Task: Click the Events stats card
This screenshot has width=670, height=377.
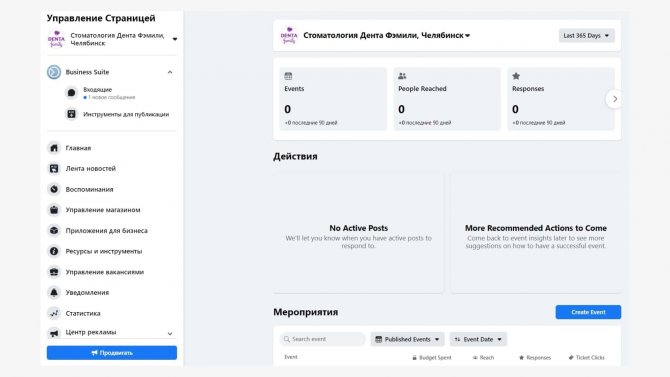Action: pos(333,99)
